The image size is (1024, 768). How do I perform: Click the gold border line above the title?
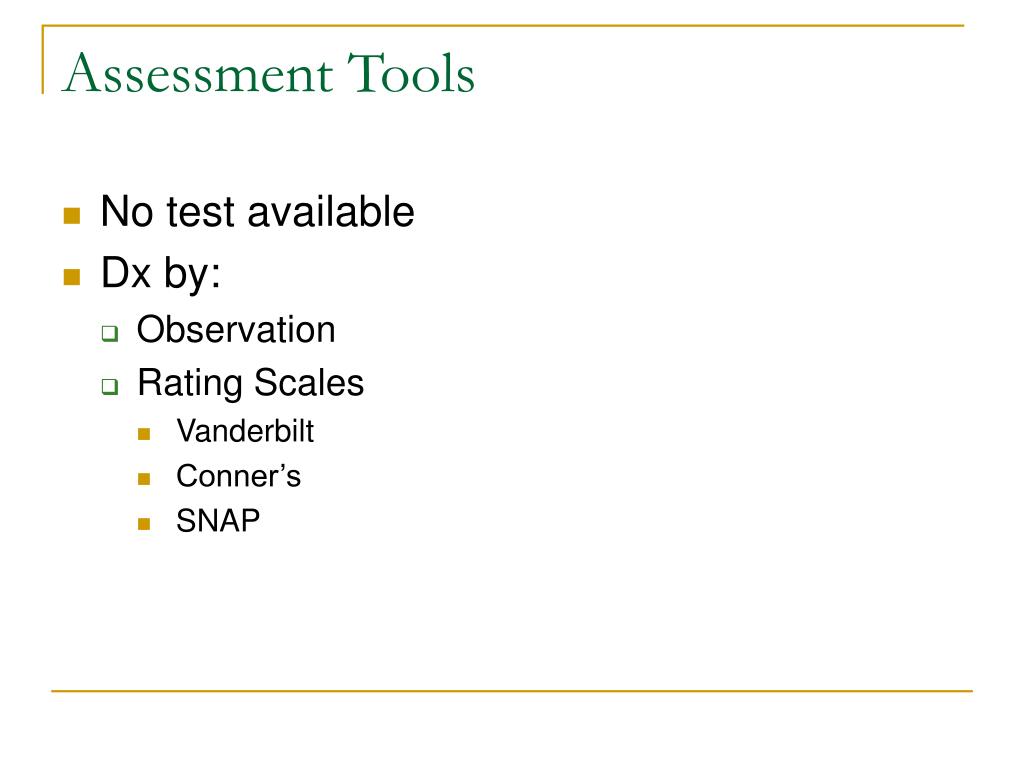click(503, 25)
